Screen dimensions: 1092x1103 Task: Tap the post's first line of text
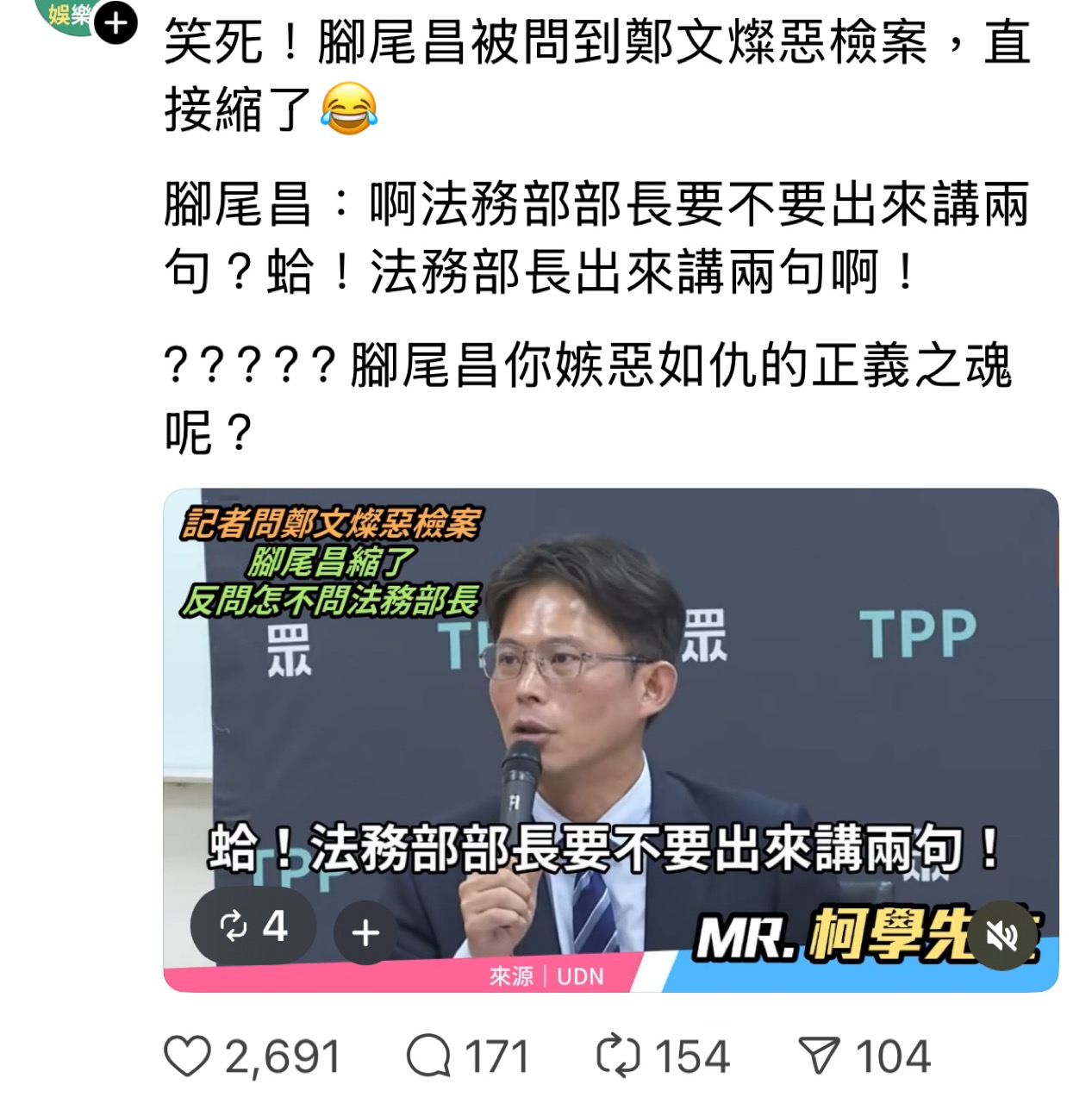click(x=597, y=42)
